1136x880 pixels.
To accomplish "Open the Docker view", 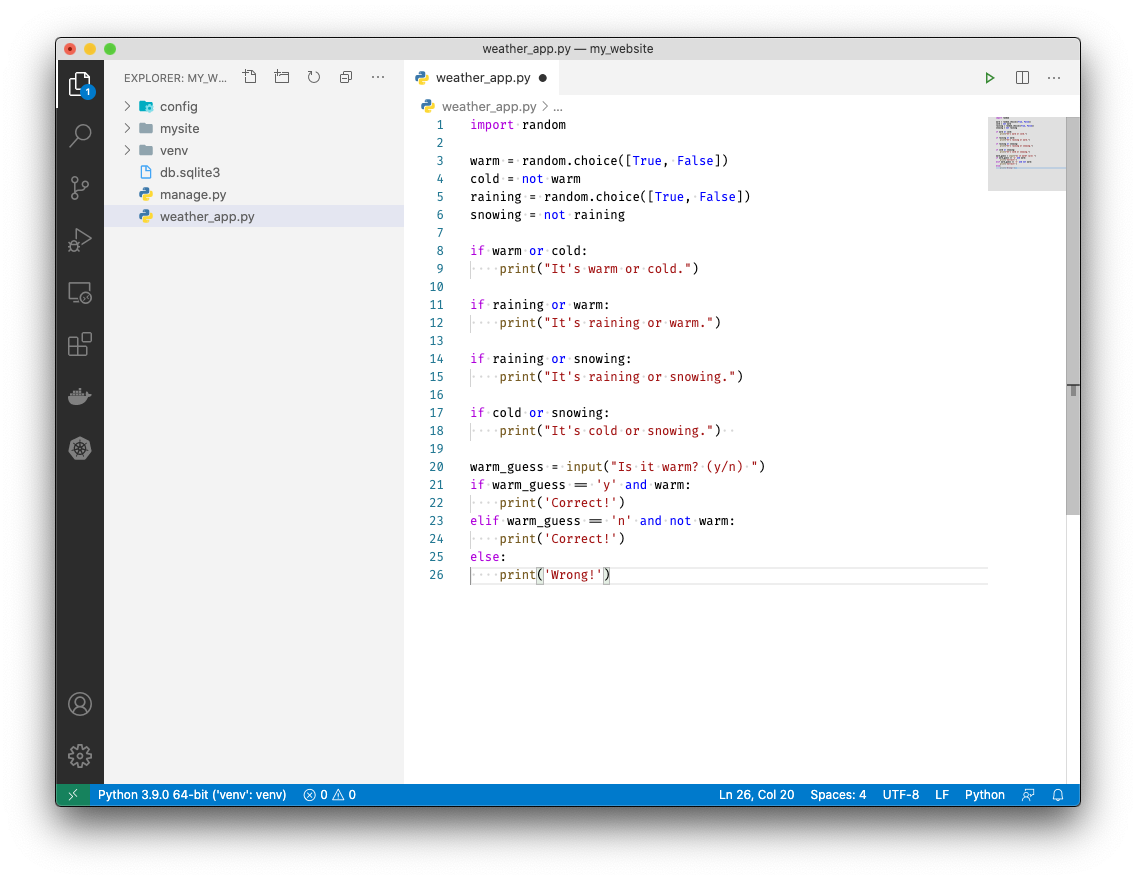I will [x=80, y=397].
